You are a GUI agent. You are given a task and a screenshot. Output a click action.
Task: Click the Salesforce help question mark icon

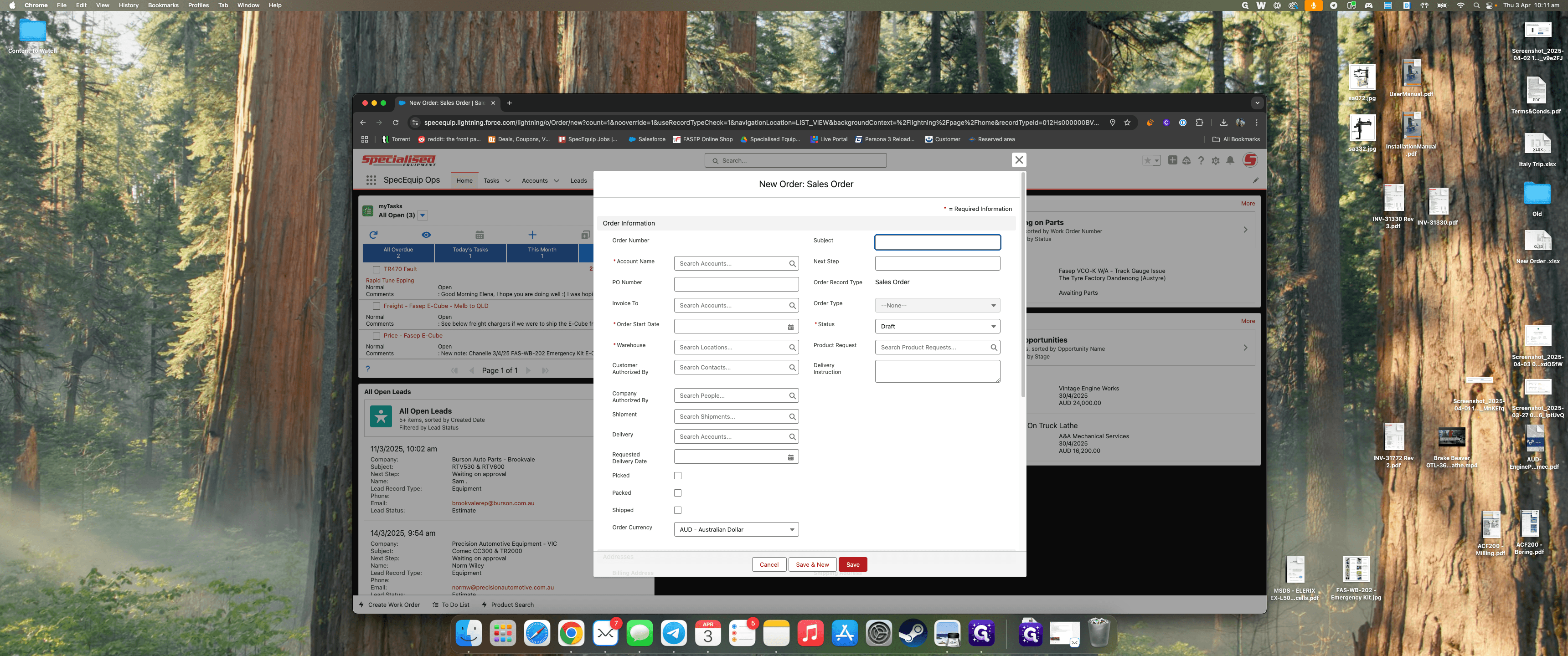click(1201, 161)
